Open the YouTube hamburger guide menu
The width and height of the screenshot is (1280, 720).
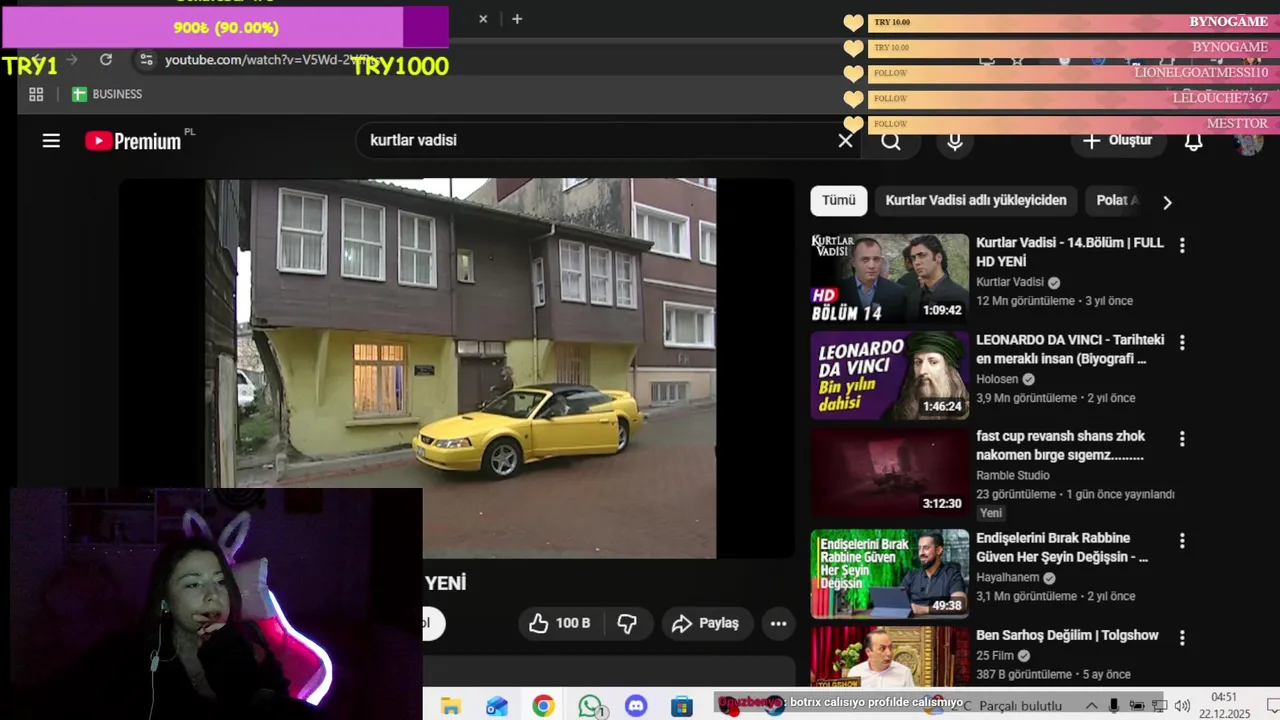[51, 141]
